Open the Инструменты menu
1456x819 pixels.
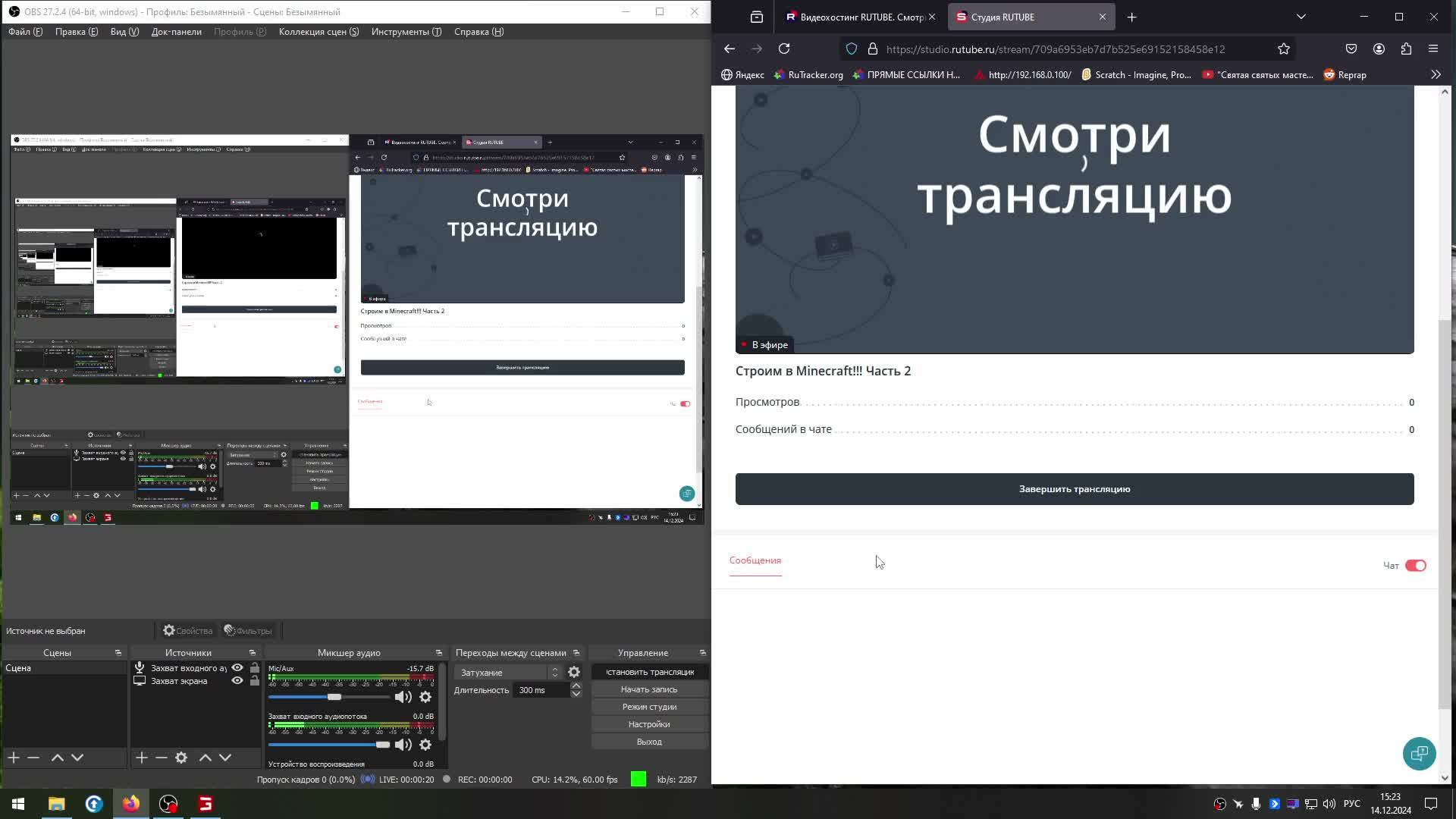406,32
